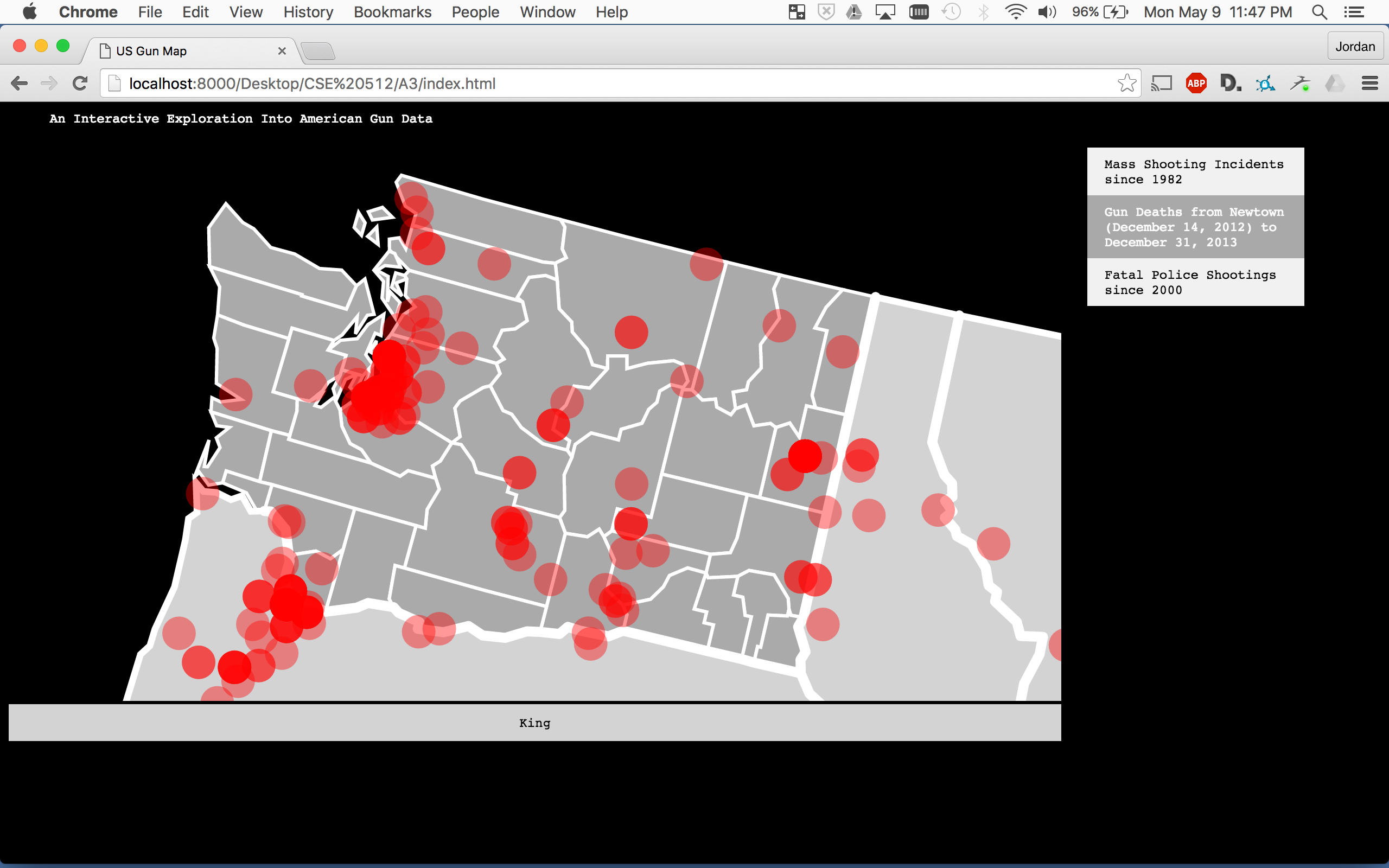This screenshot has width=1389, height=868.
Task: Close the US Gun Map tab
Action: click(282, 51)
